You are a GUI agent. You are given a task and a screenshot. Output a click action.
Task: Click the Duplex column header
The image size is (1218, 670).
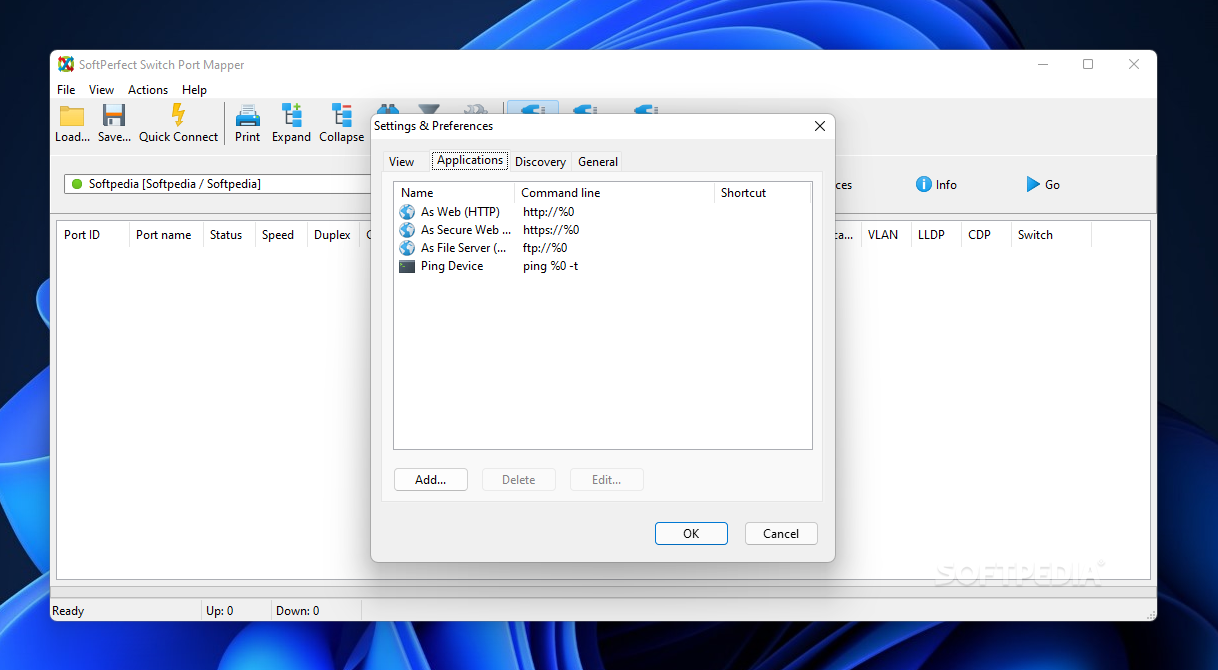point(333,235)
